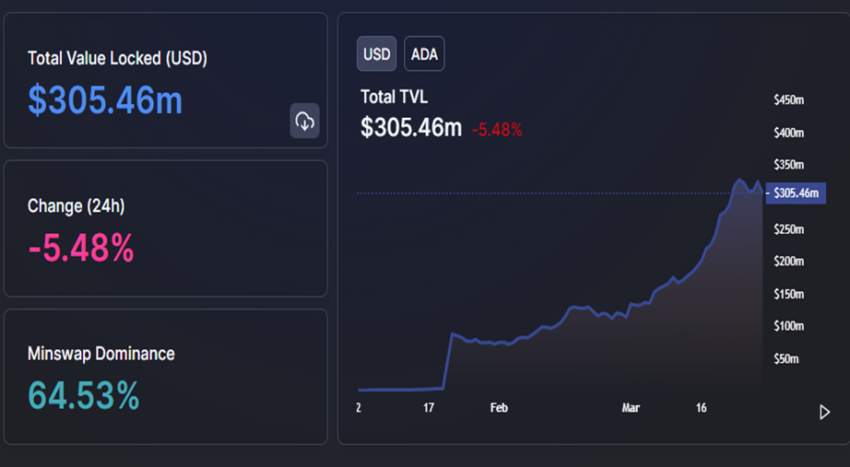Click the Minswap Dominance label

[x=101, y=354]
